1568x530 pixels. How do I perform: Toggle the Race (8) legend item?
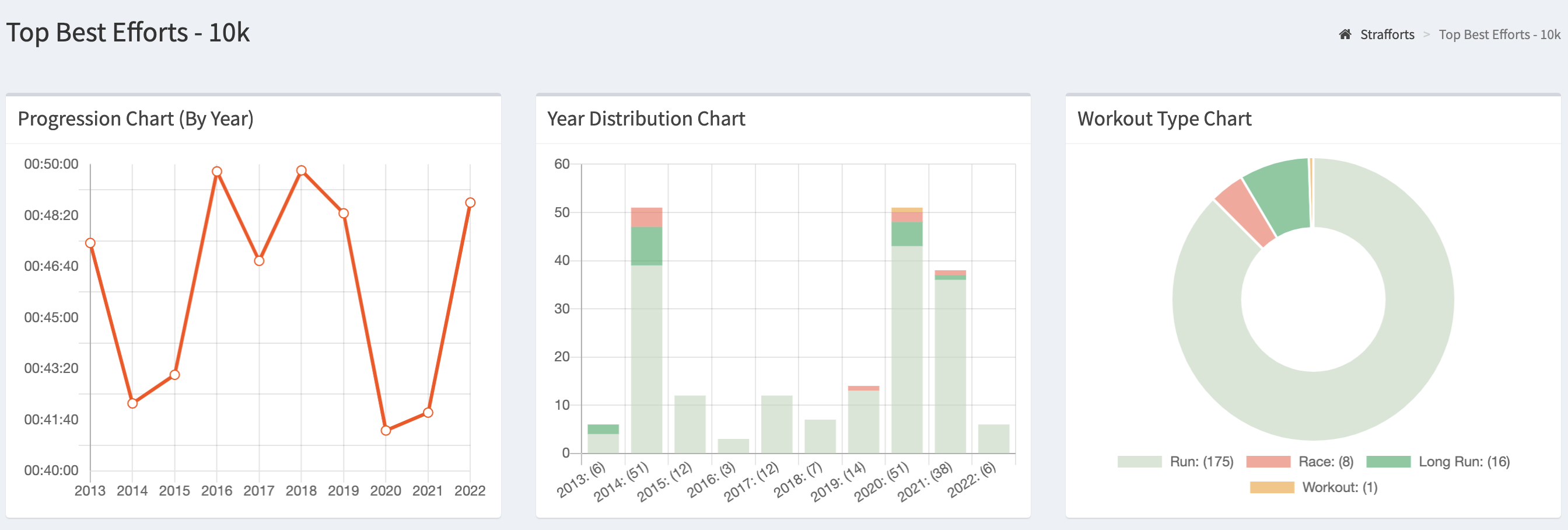pyautogui.click(x=1300, y=461)
